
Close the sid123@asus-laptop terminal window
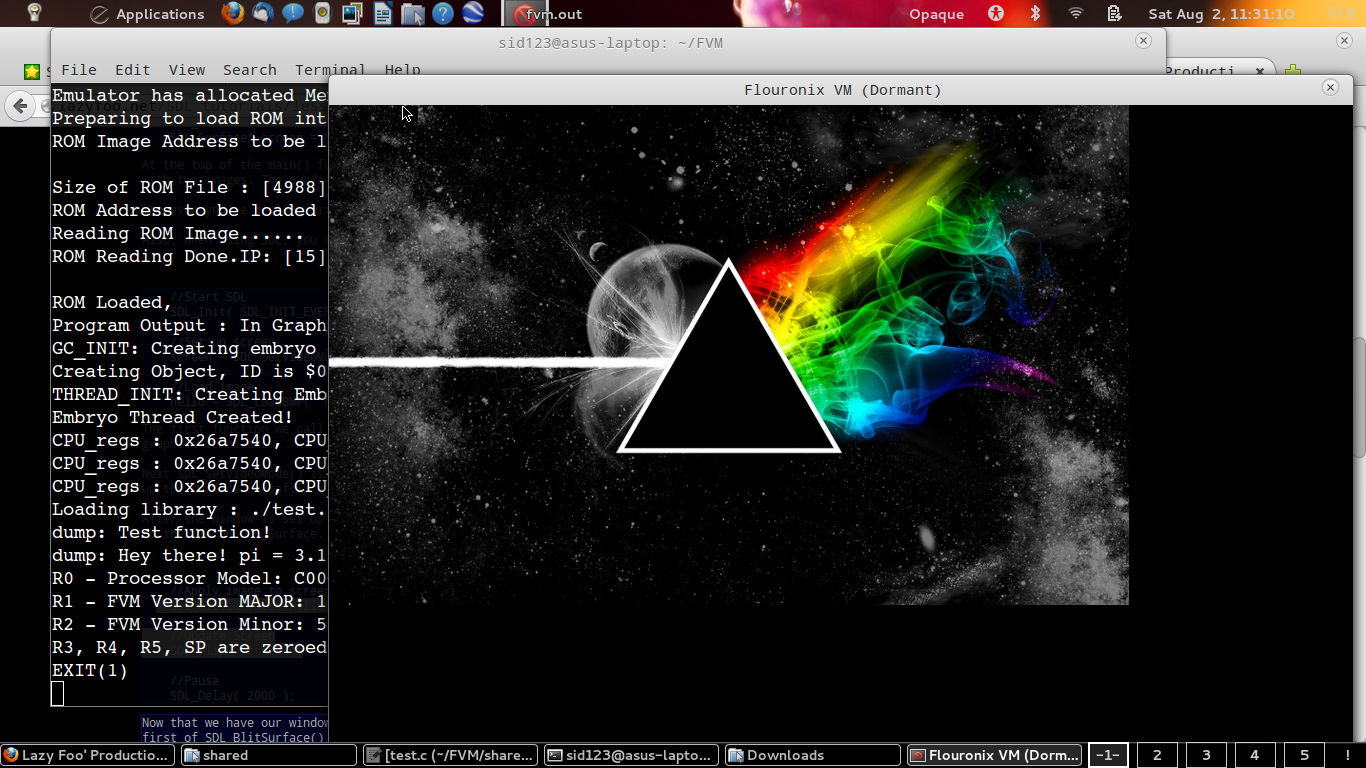pos(1143,41)
